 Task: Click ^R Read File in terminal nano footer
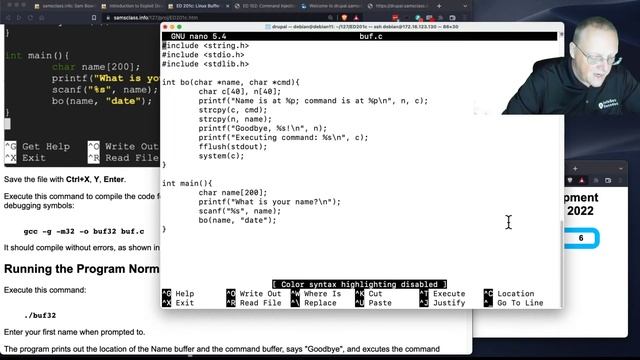pos(254,303)
